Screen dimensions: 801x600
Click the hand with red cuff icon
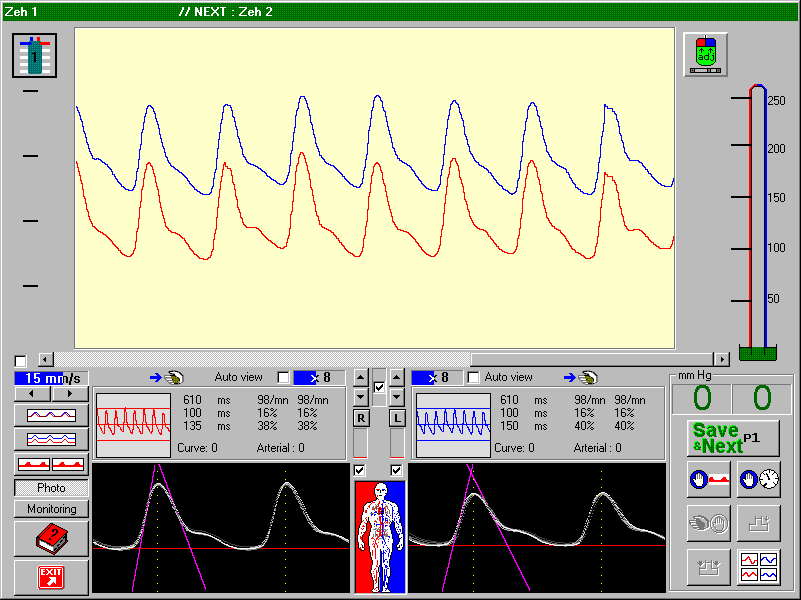[709, 479]
